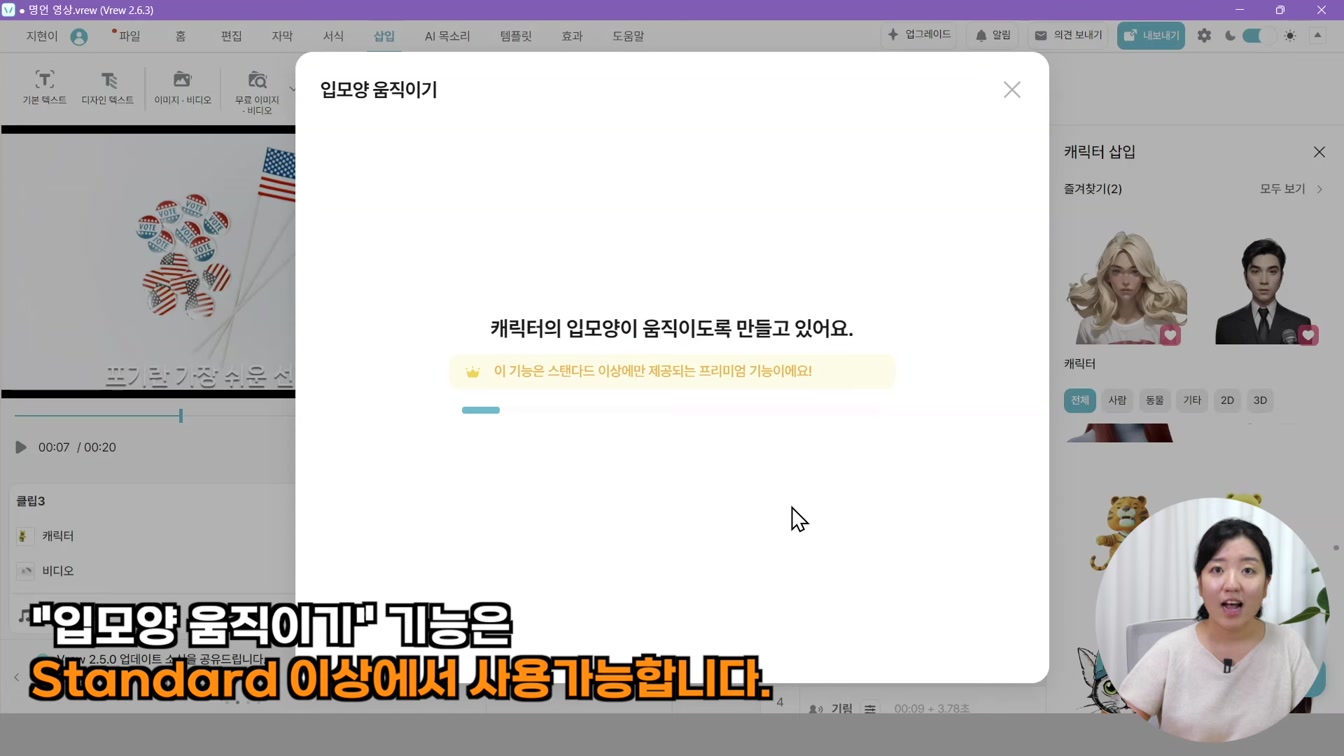The image size is (1344, 756).
Task: Select the 삽입 tab
Action: click(384, 36)
